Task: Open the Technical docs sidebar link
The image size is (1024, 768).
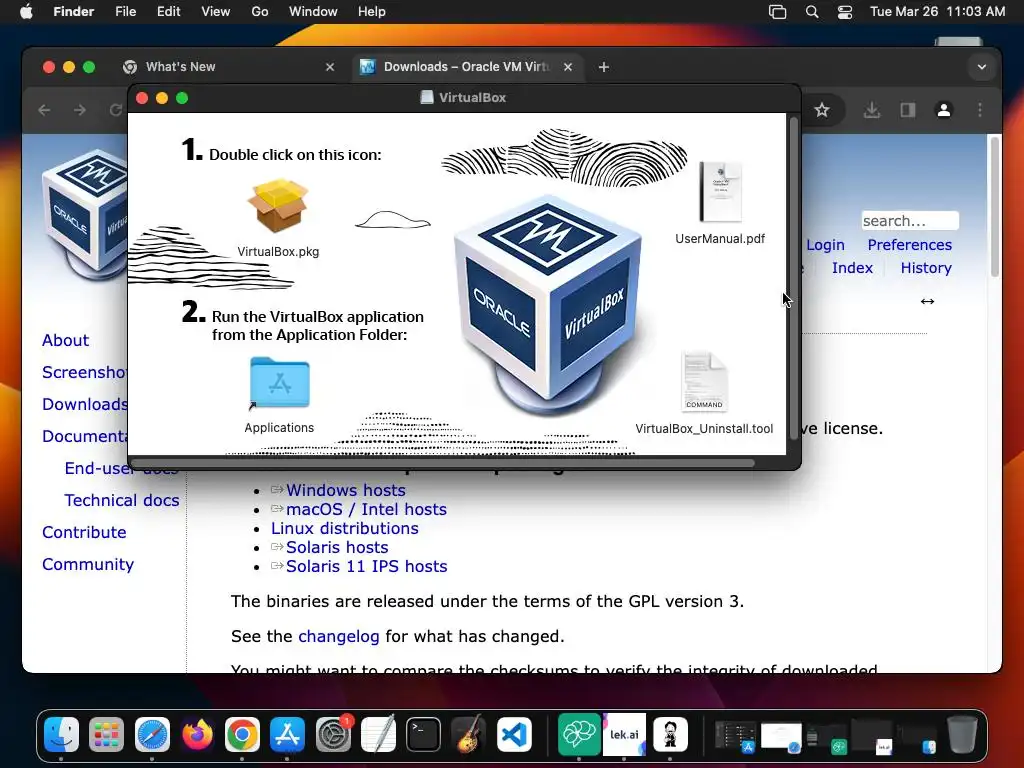Action: [x=121, y=500]
